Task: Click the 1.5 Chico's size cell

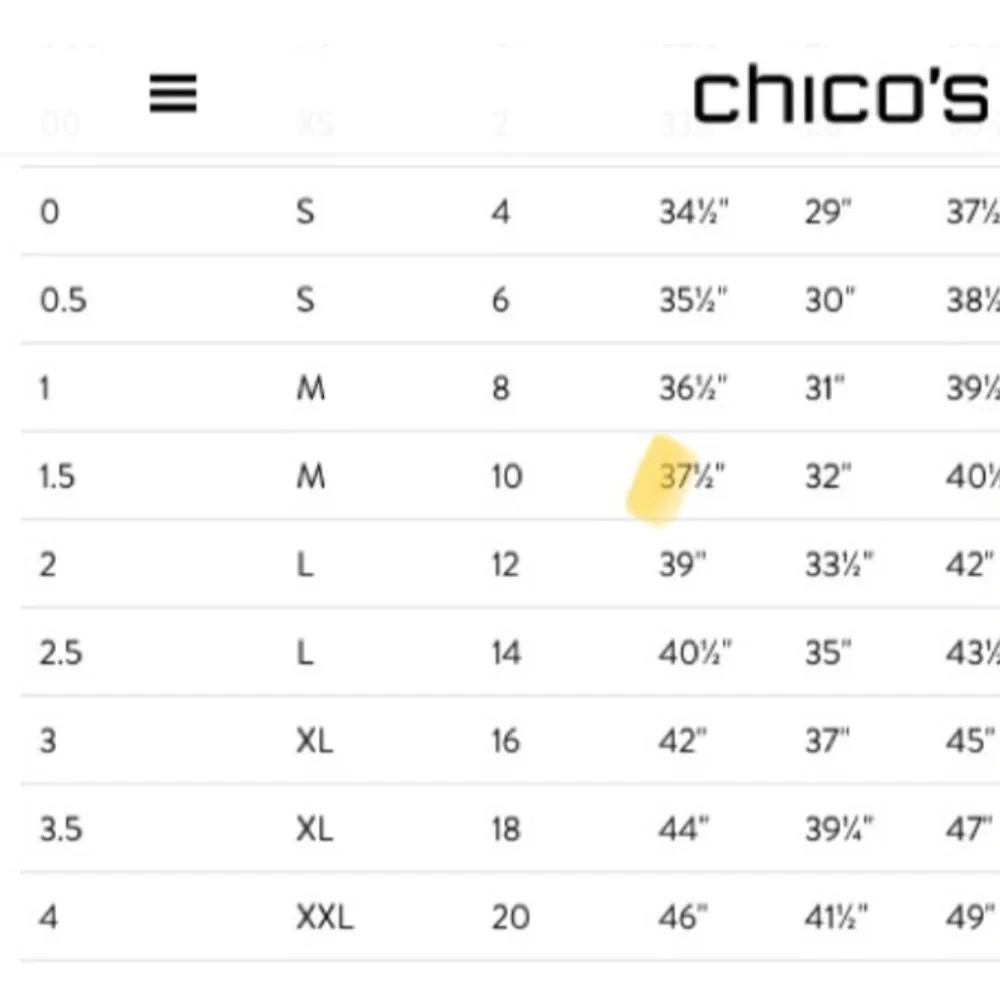Action: tap(57, 476)
